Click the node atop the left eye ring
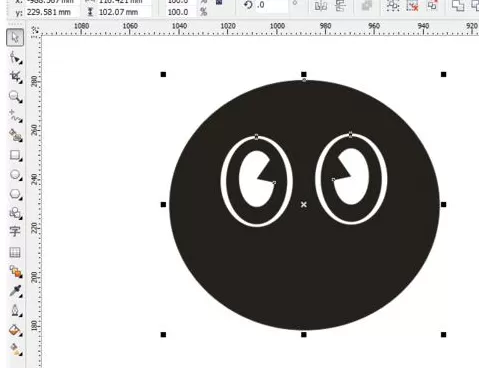Screen dimensions: 479x368 pos(256,137)
